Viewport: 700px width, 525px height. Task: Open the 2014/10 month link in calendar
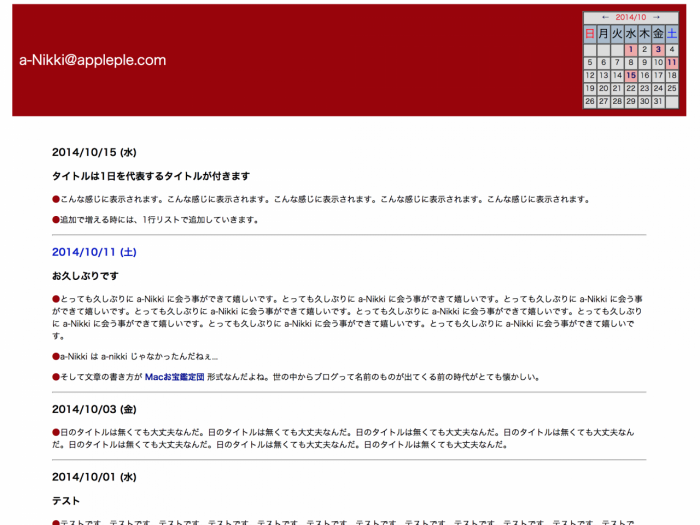coord(630,17)
